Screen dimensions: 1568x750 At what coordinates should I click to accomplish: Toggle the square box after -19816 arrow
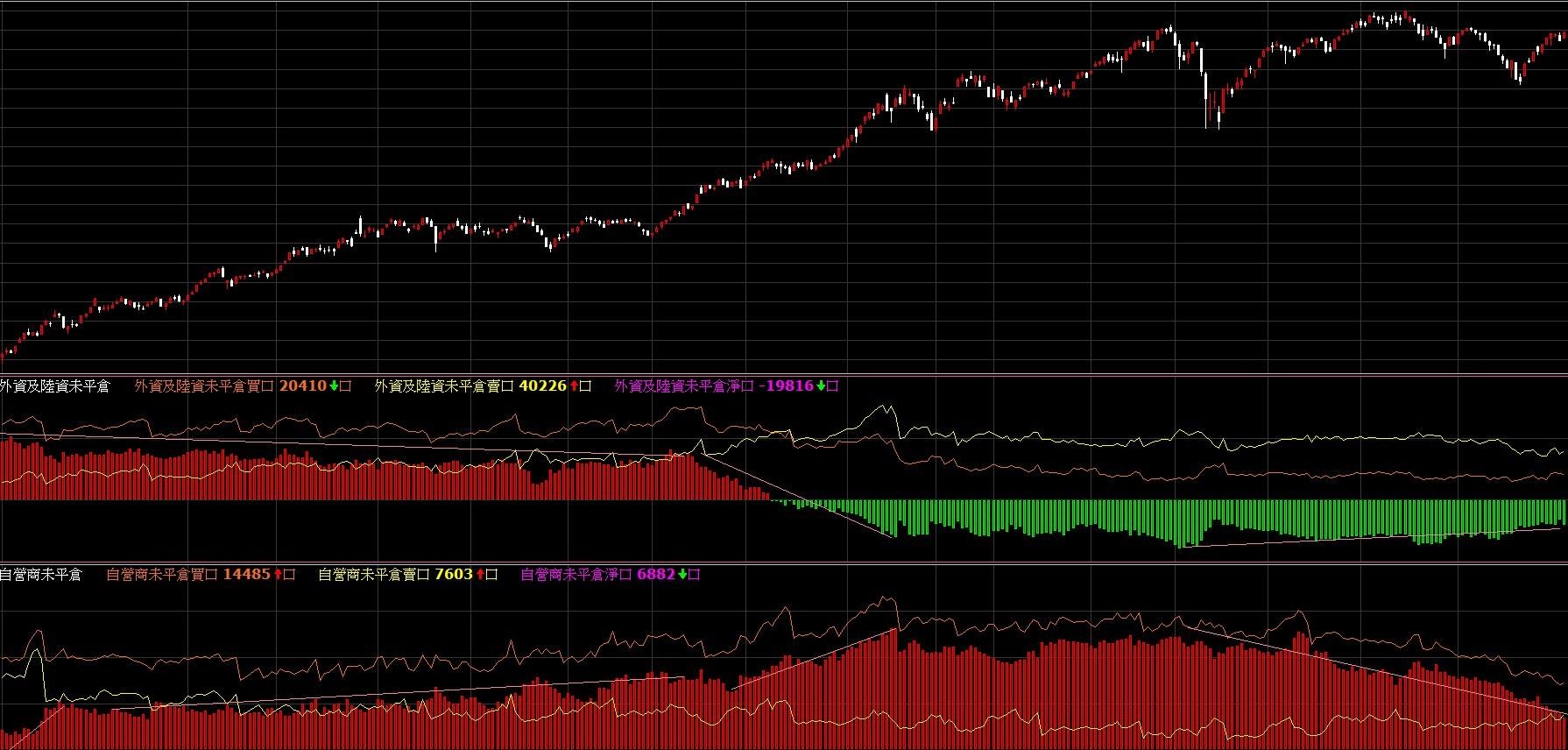(832, 386)
